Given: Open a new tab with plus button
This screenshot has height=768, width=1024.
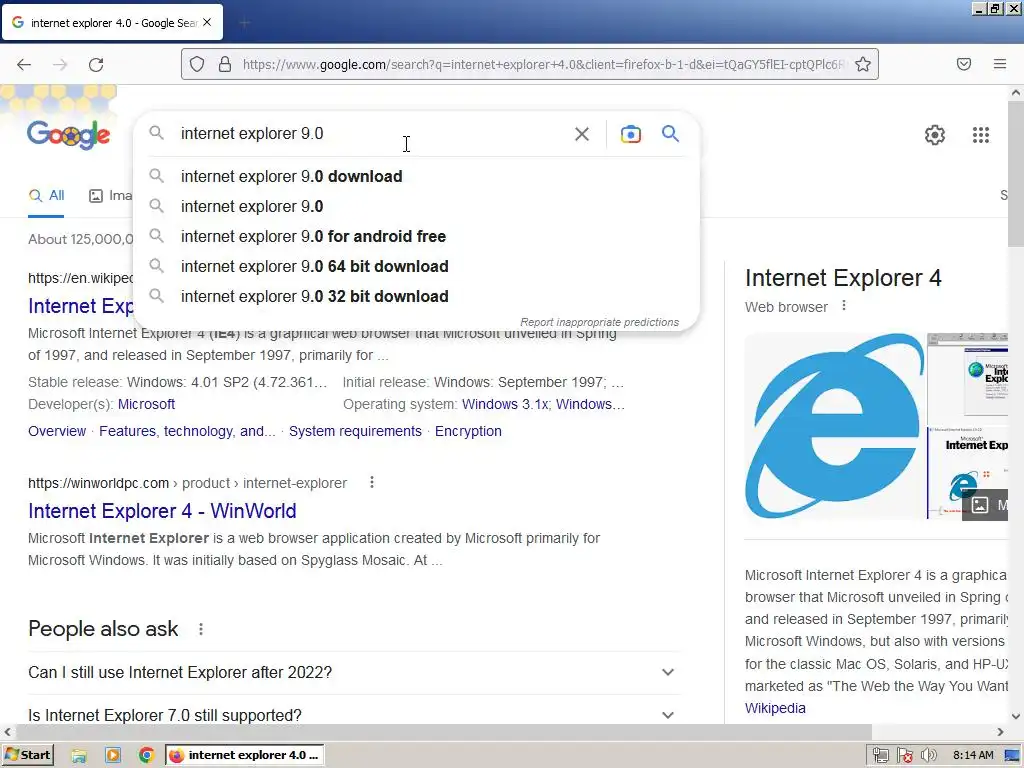Looking at the screenshot, I should pos(244,23).
